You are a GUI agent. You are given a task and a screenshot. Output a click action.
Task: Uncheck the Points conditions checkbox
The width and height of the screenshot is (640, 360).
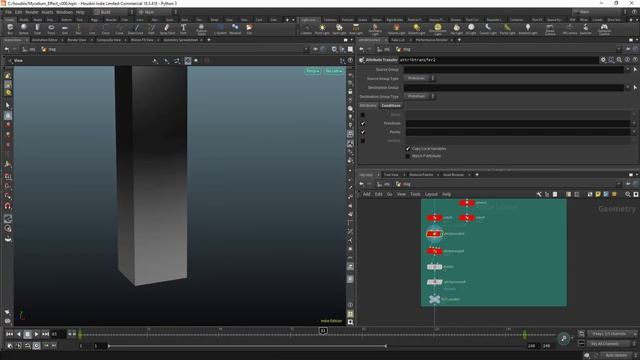362,132
